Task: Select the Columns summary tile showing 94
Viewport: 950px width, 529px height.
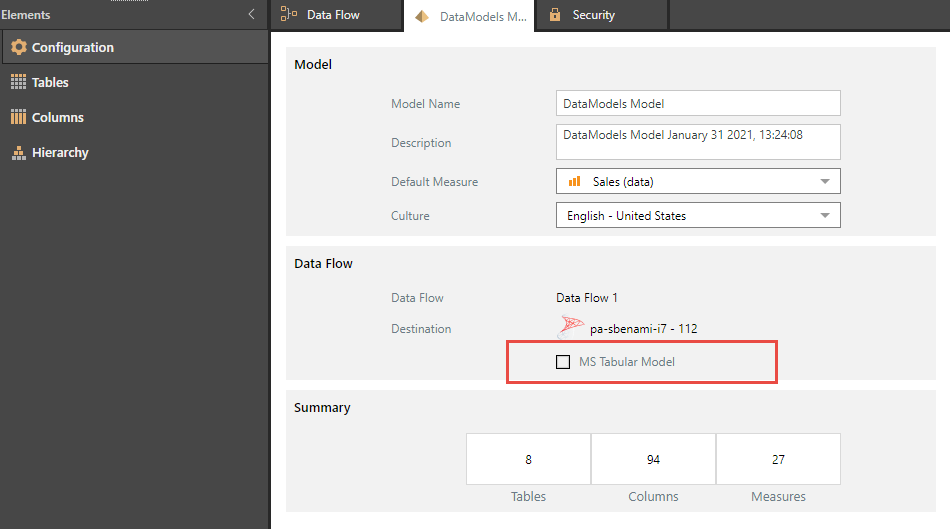Action: (x=653, y=459)
